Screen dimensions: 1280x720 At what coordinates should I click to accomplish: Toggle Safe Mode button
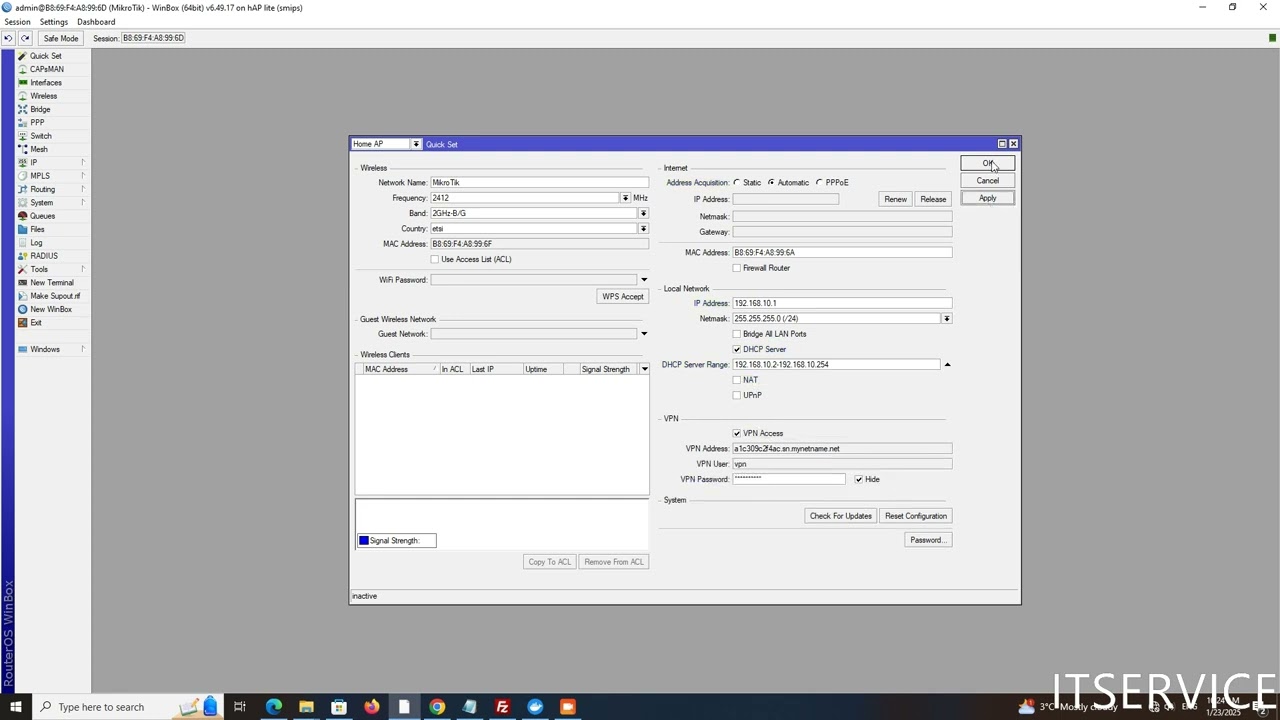(x=60, y=38)
